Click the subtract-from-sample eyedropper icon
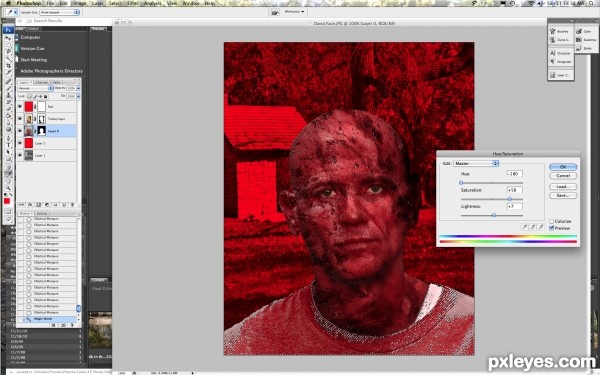The height and width of the screenshot is (375, 600). pos(541,227)
